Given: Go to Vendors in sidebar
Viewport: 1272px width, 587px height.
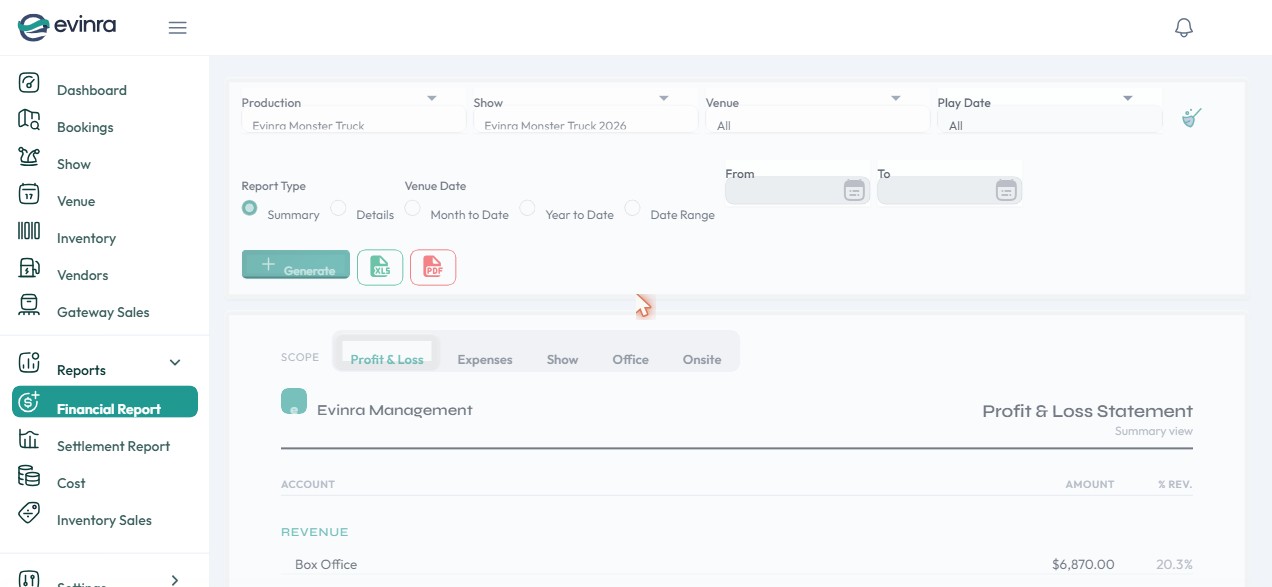Looking at the screenshot, I should point(82,275).
